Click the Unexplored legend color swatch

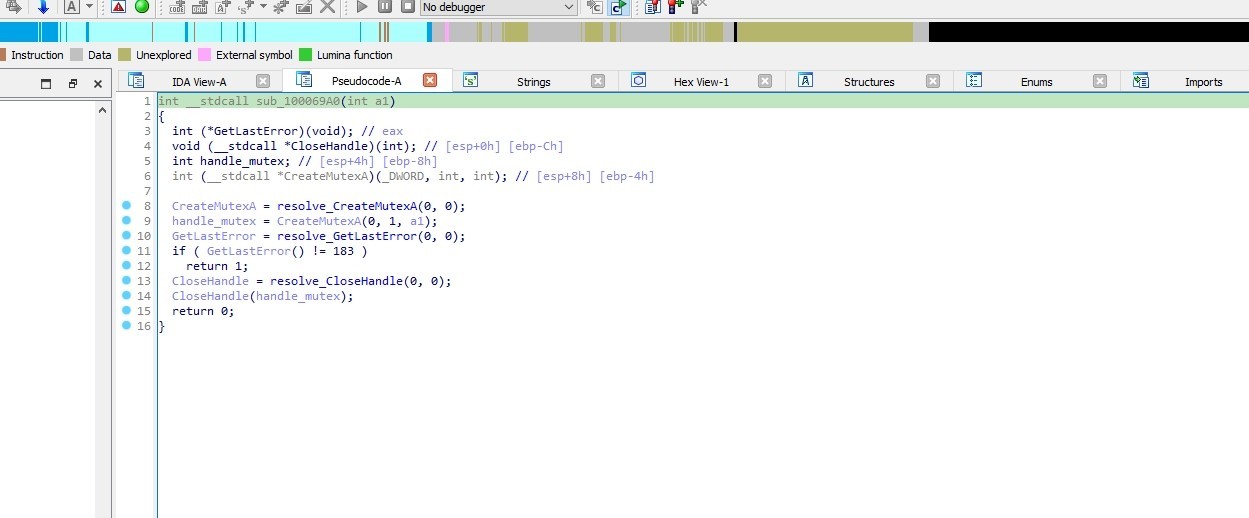tap(124, 55)
